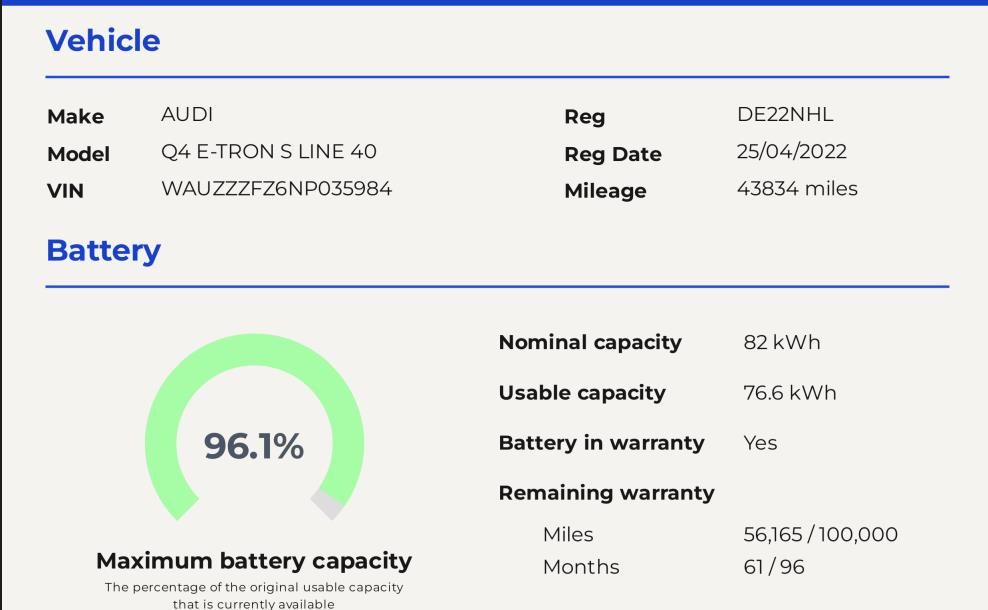Click the Remaining warranty label
The width and height of the screenshot is (988, 610).
pyautogui.click(x=606, y=493)
